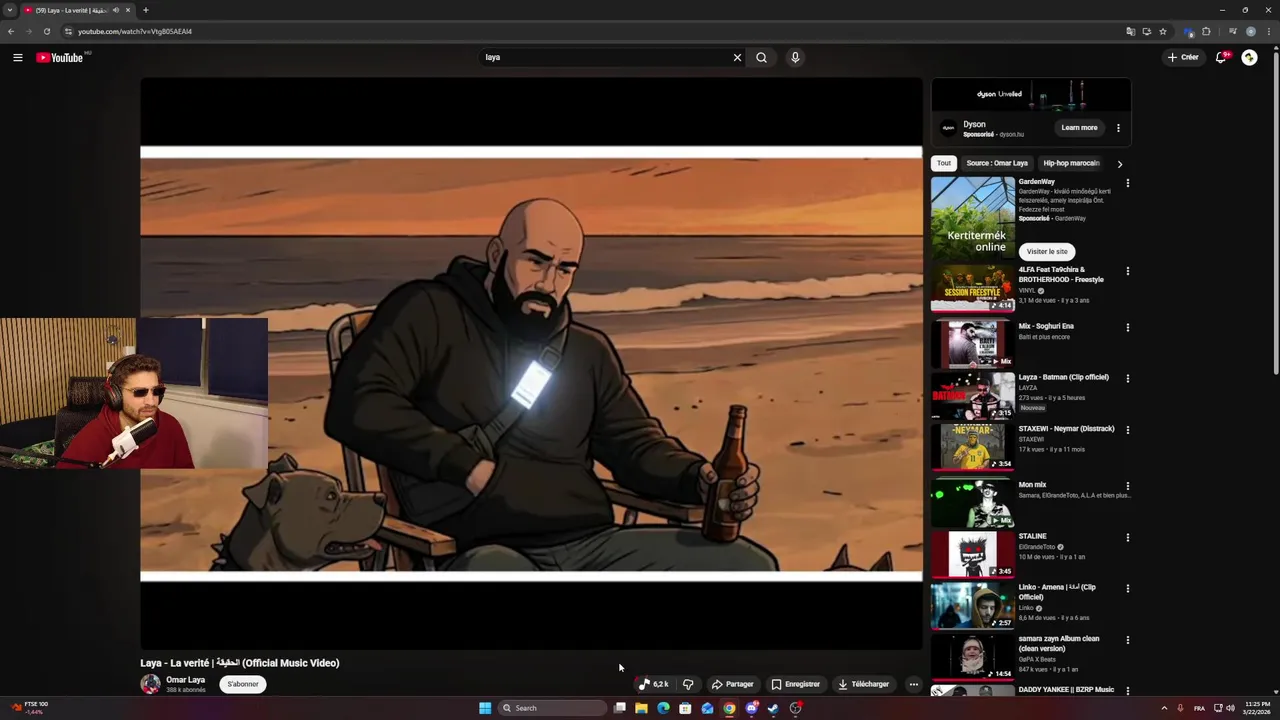Start voice search with the microphone icon
Screen dimensions: 1280x720
pos(795,58)
